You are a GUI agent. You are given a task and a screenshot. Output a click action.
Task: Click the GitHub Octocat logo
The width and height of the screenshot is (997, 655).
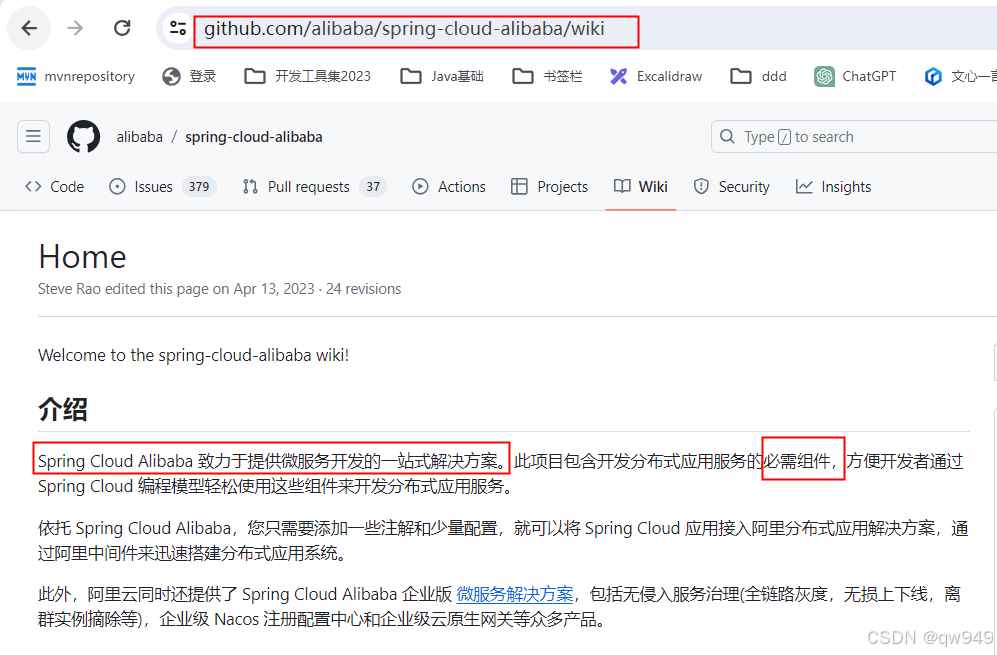[x=83, y=136]
